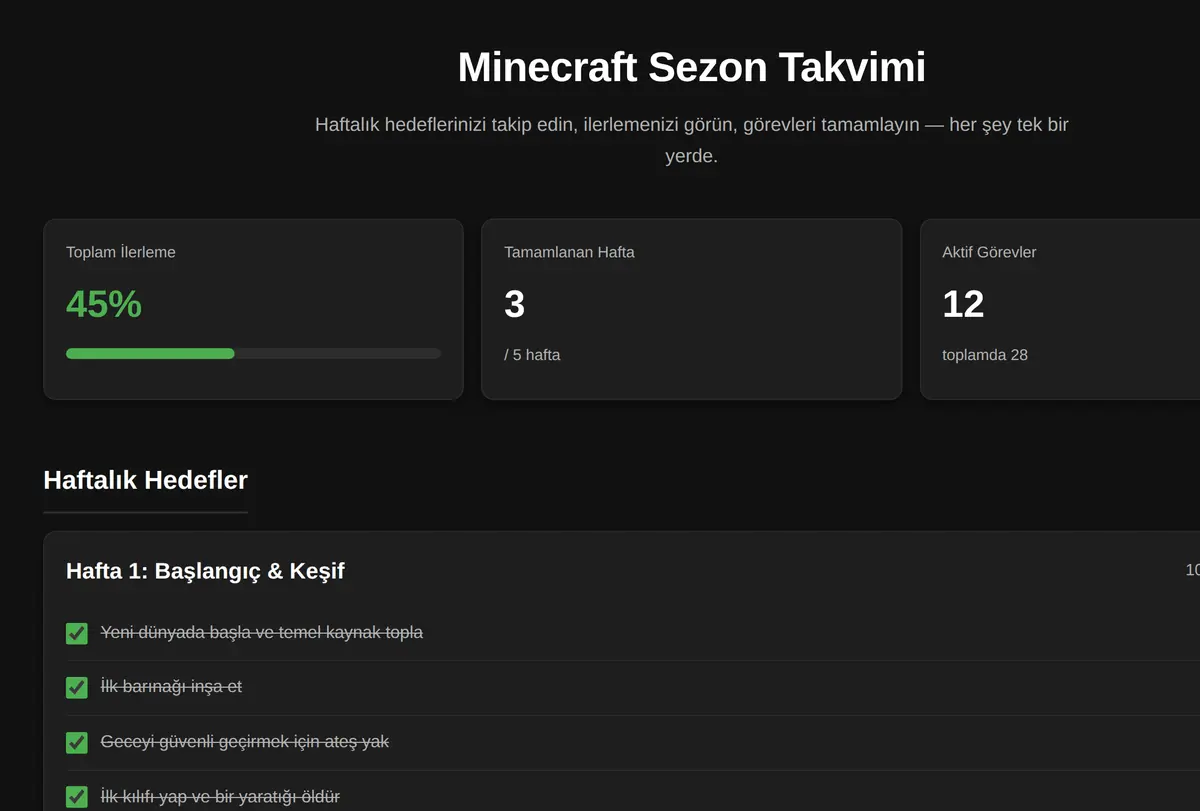Select the 'Toplam İlerleme' card label

(121, 252)
